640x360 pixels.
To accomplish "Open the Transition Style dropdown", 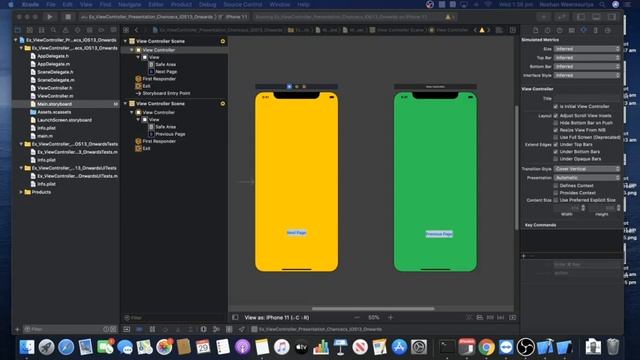I will (x=587, y=169).
